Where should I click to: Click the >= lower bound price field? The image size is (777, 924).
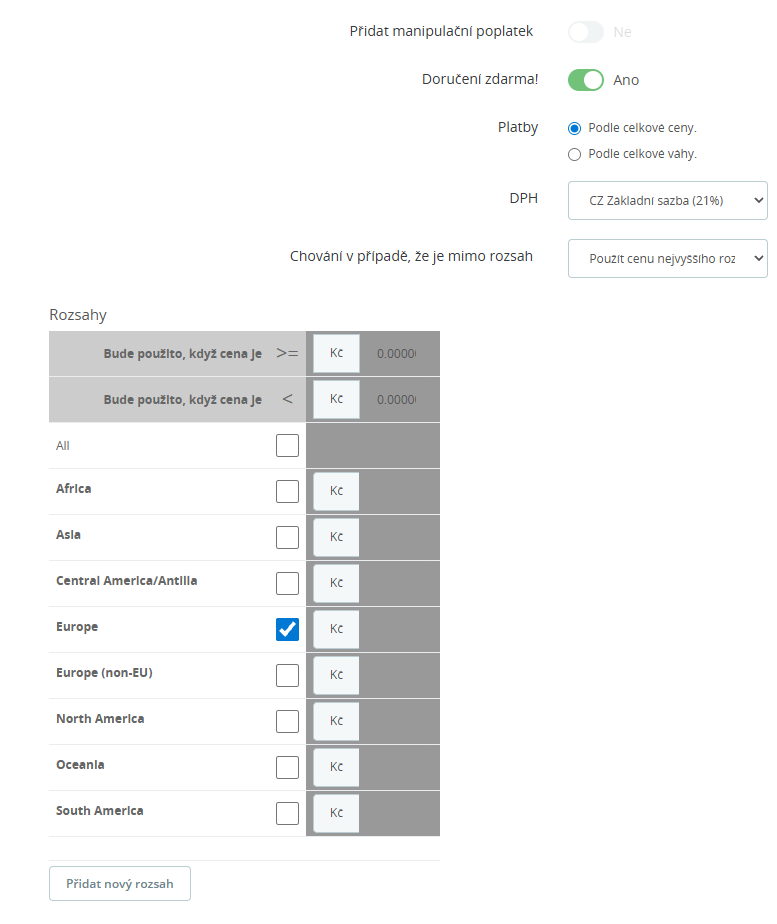pos(399,354)
